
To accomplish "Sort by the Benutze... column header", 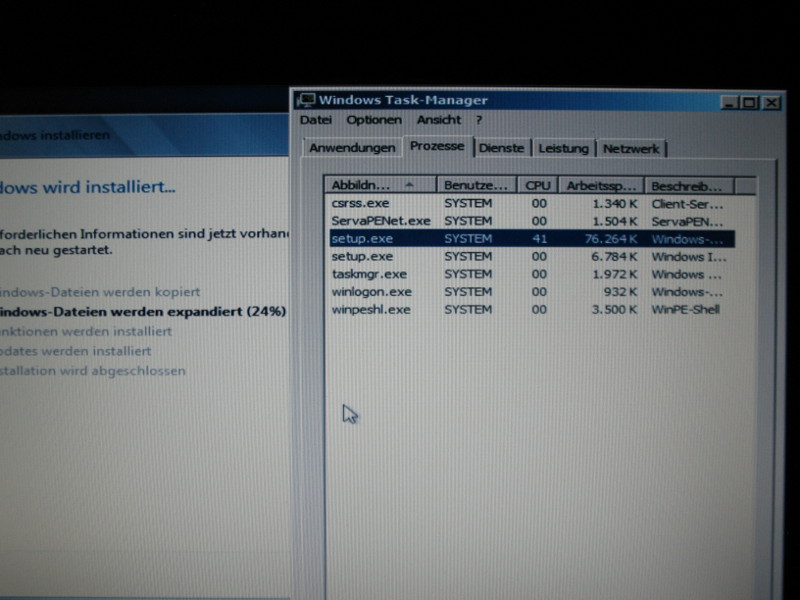I will pyautogui.click(x=476, y=185).
